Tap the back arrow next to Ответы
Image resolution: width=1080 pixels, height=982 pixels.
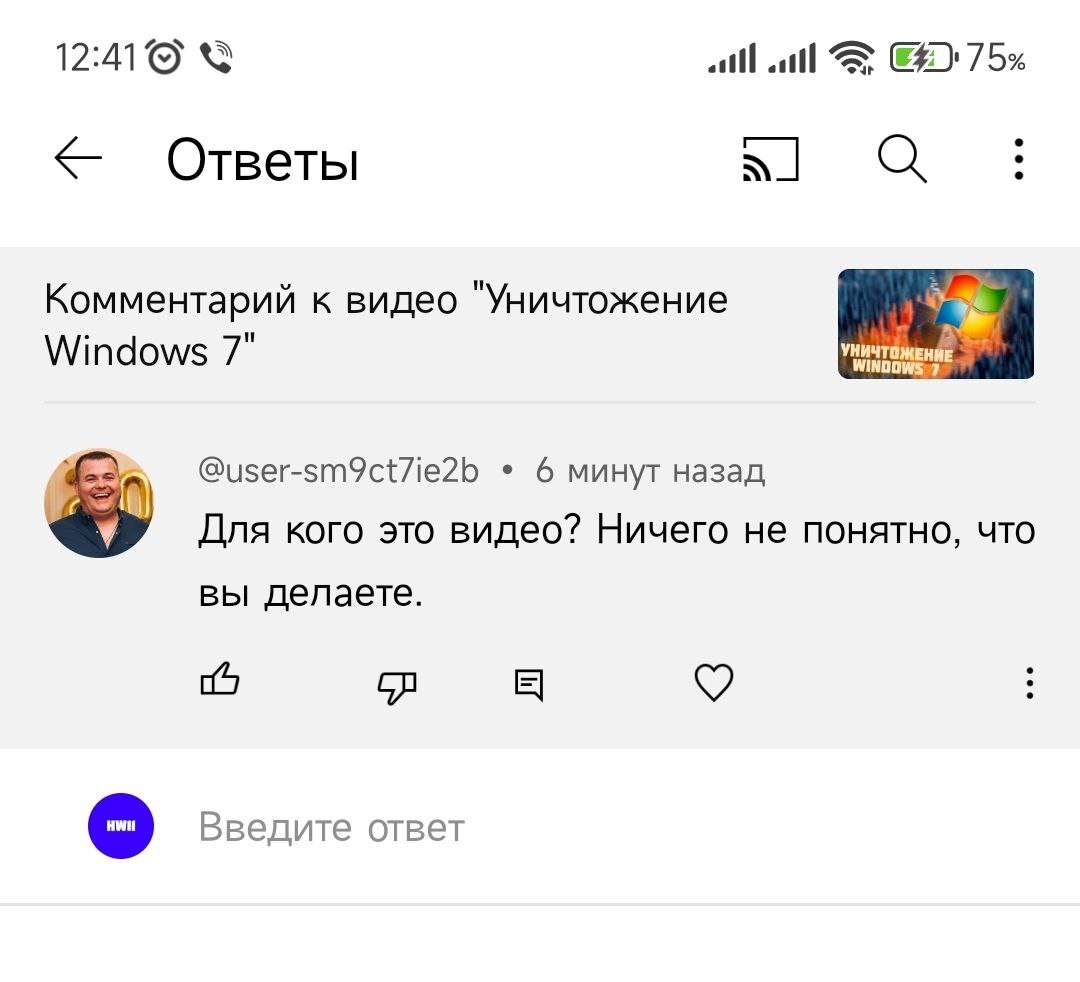(78, 159)
